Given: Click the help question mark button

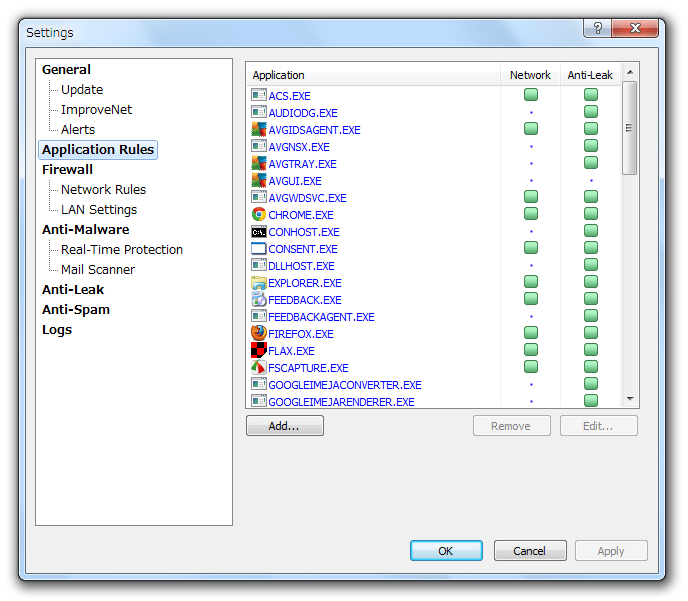Looking at the screenshot, I should 597,28.
